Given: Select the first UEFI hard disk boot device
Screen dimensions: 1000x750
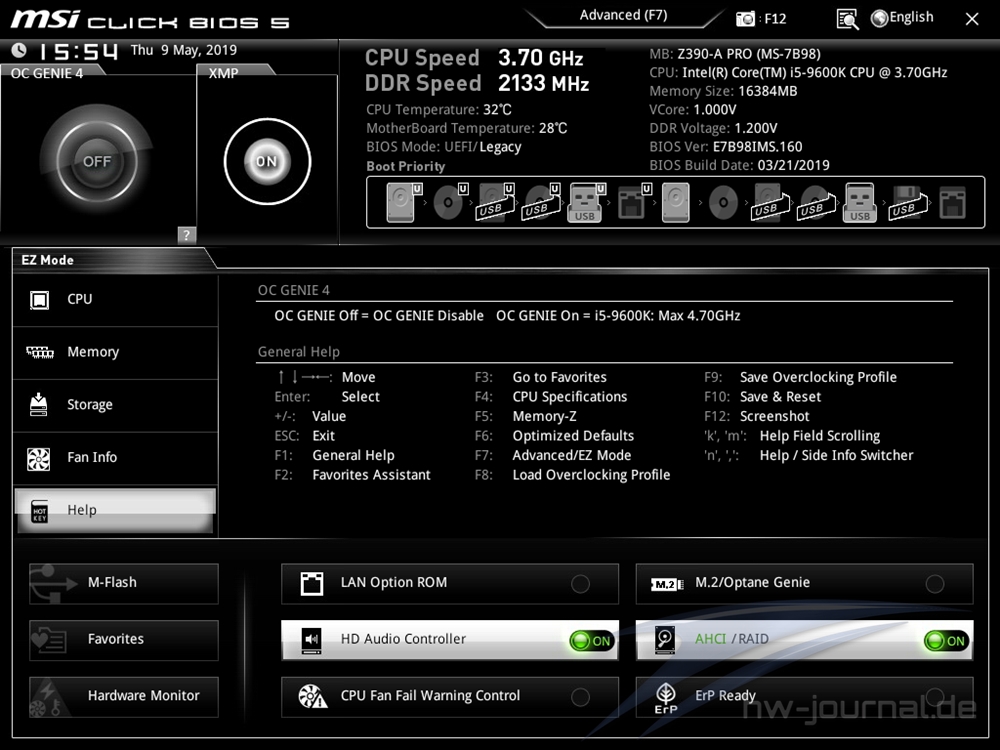Looking at the screenshot, I should [404, 203].
